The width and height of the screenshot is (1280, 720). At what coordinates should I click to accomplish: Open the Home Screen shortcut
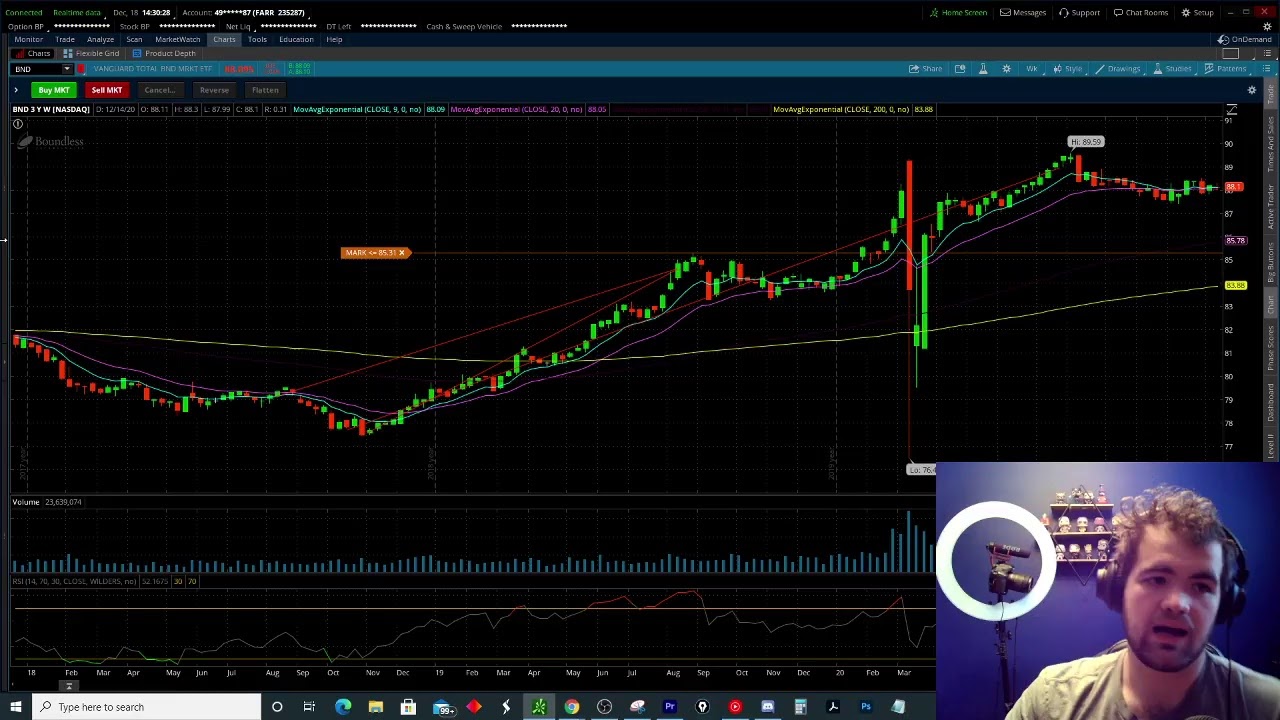(958, 12)
